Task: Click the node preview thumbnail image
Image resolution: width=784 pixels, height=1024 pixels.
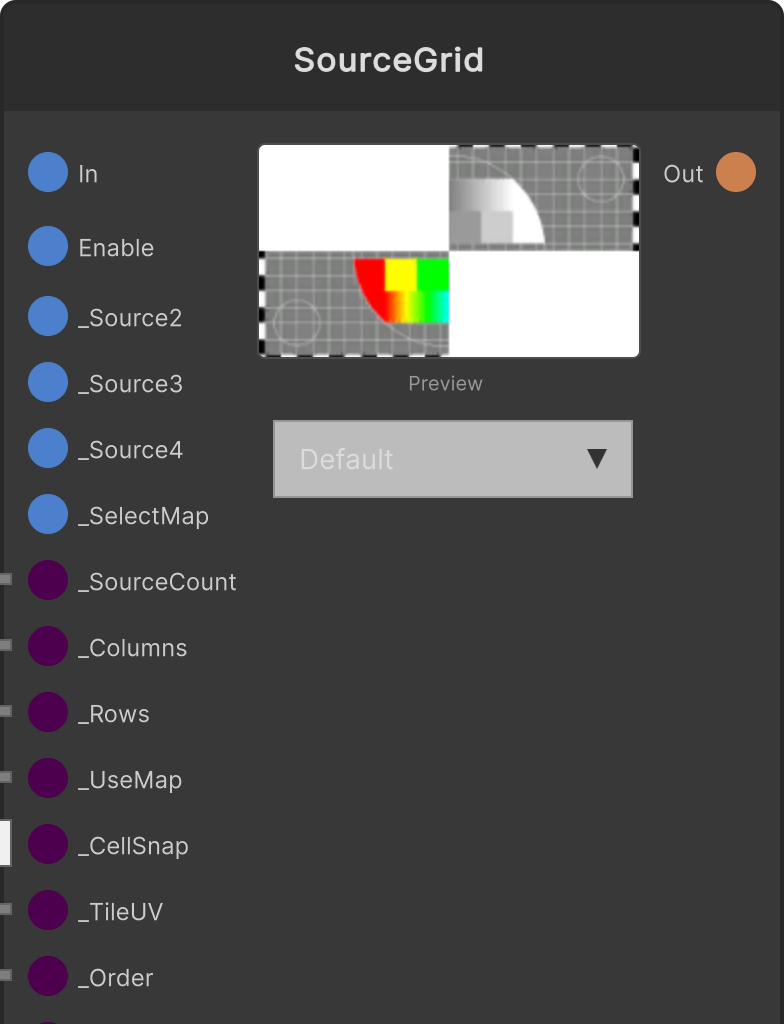Action: (x=449, y=251)
